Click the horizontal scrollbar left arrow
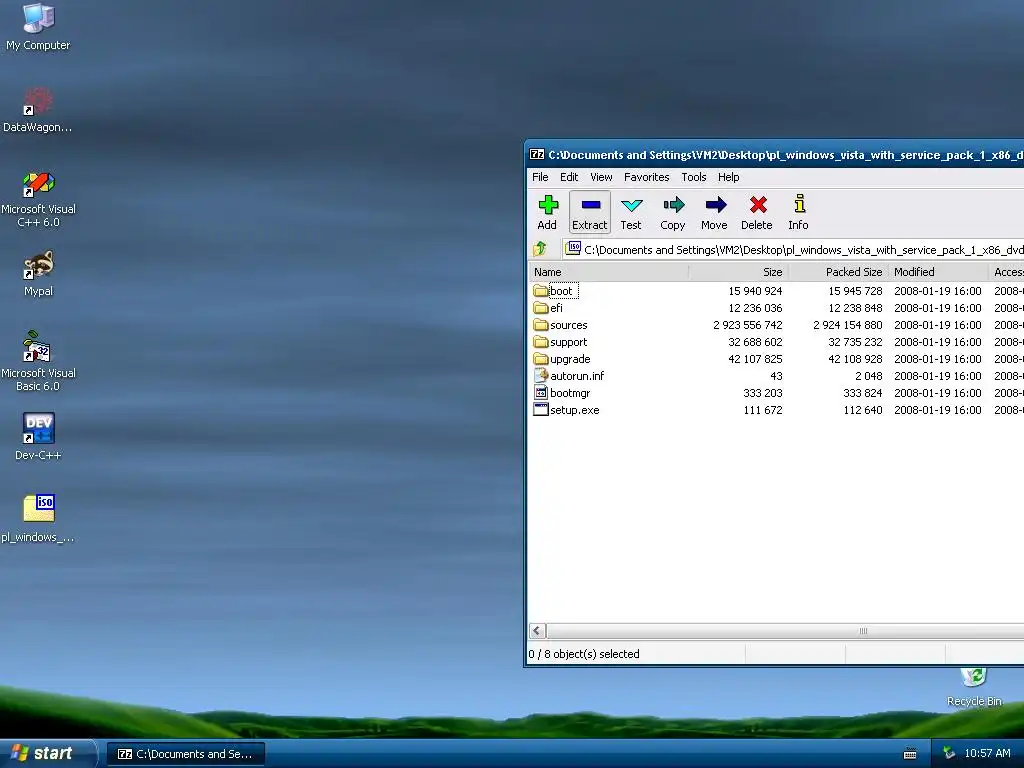Screen dimensions: 1024x768 point(537,631)
